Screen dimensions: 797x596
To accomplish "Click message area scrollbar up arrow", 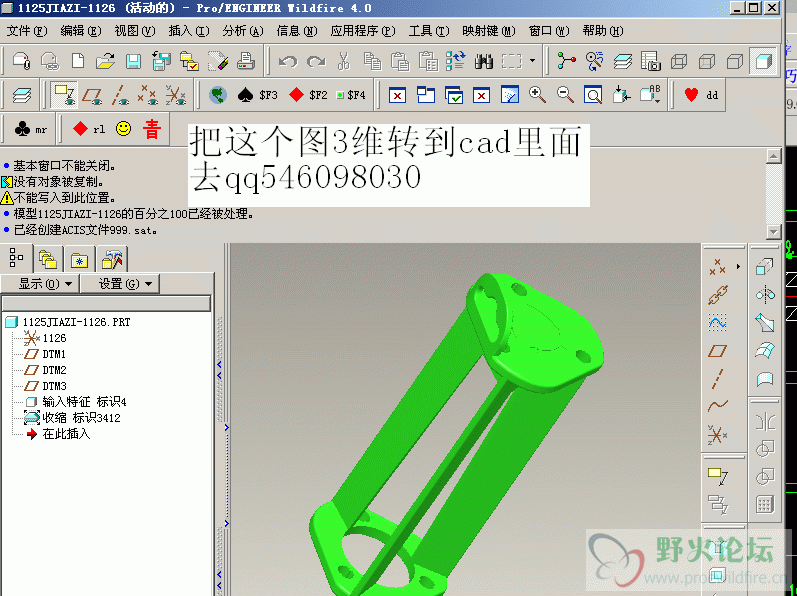I will coord(774,156).
